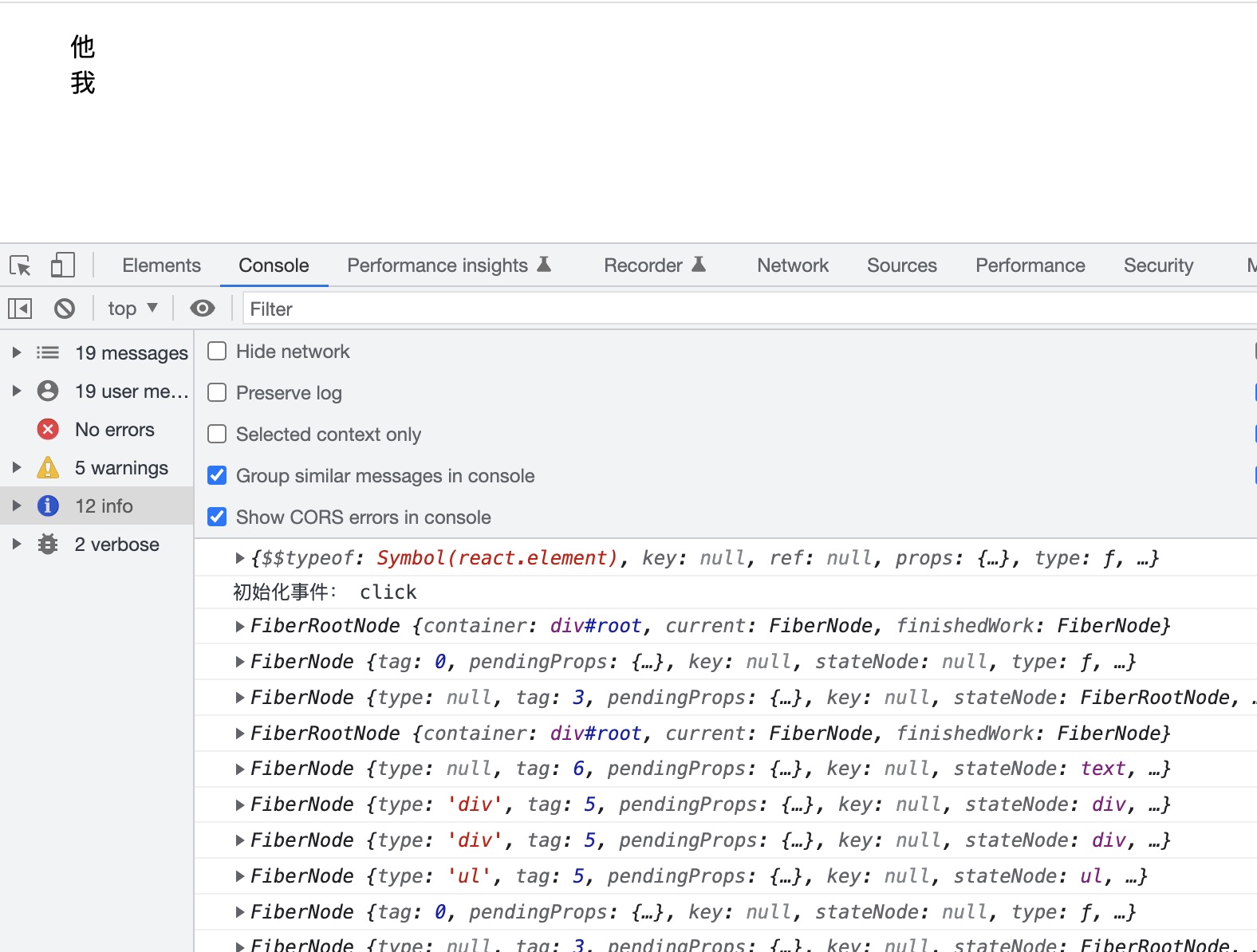
Task: Expand the 2 verbose group
Action: click(16, 544)
